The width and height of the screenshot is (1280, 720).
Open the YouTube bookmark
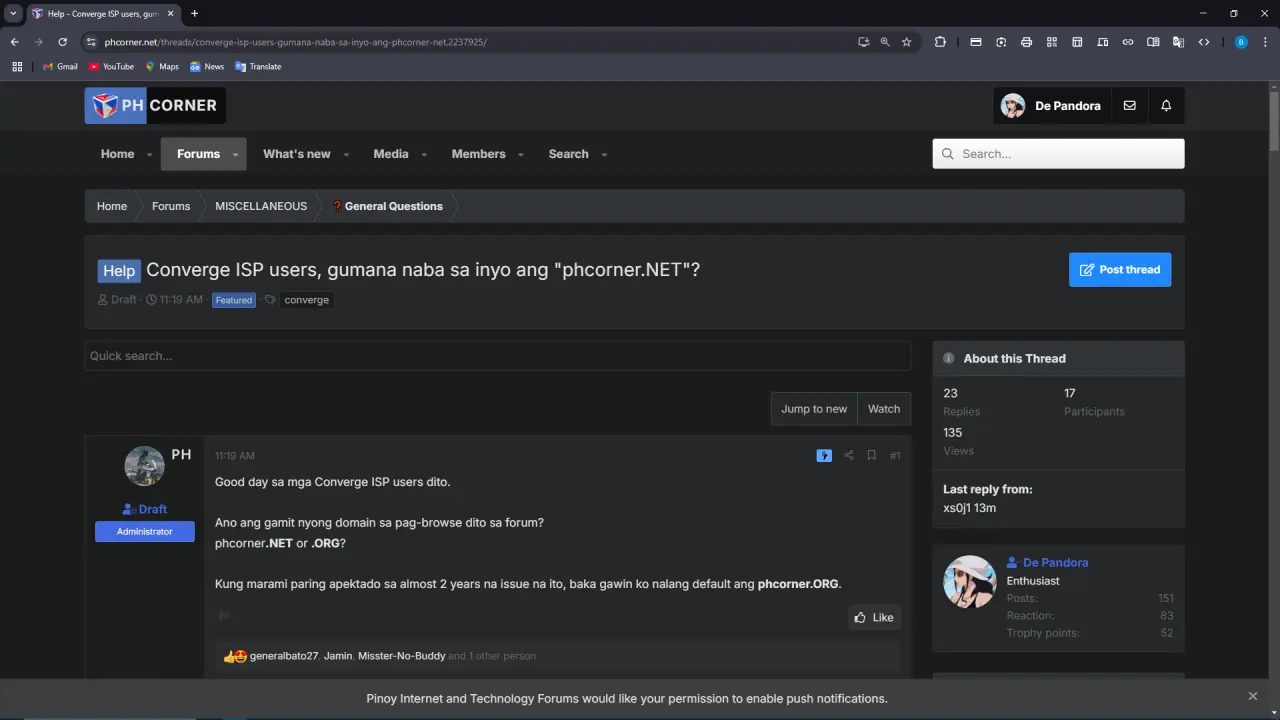111,67
